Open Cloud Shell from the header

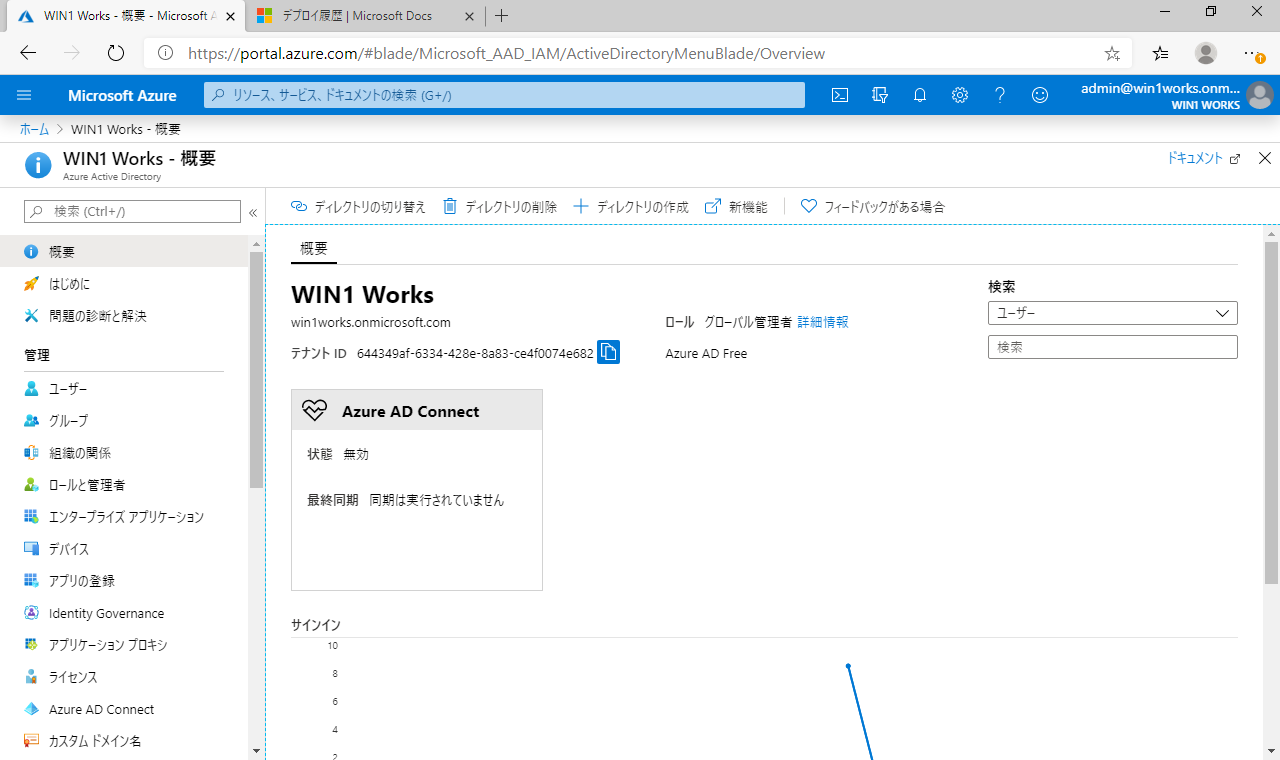coord(840,95)
